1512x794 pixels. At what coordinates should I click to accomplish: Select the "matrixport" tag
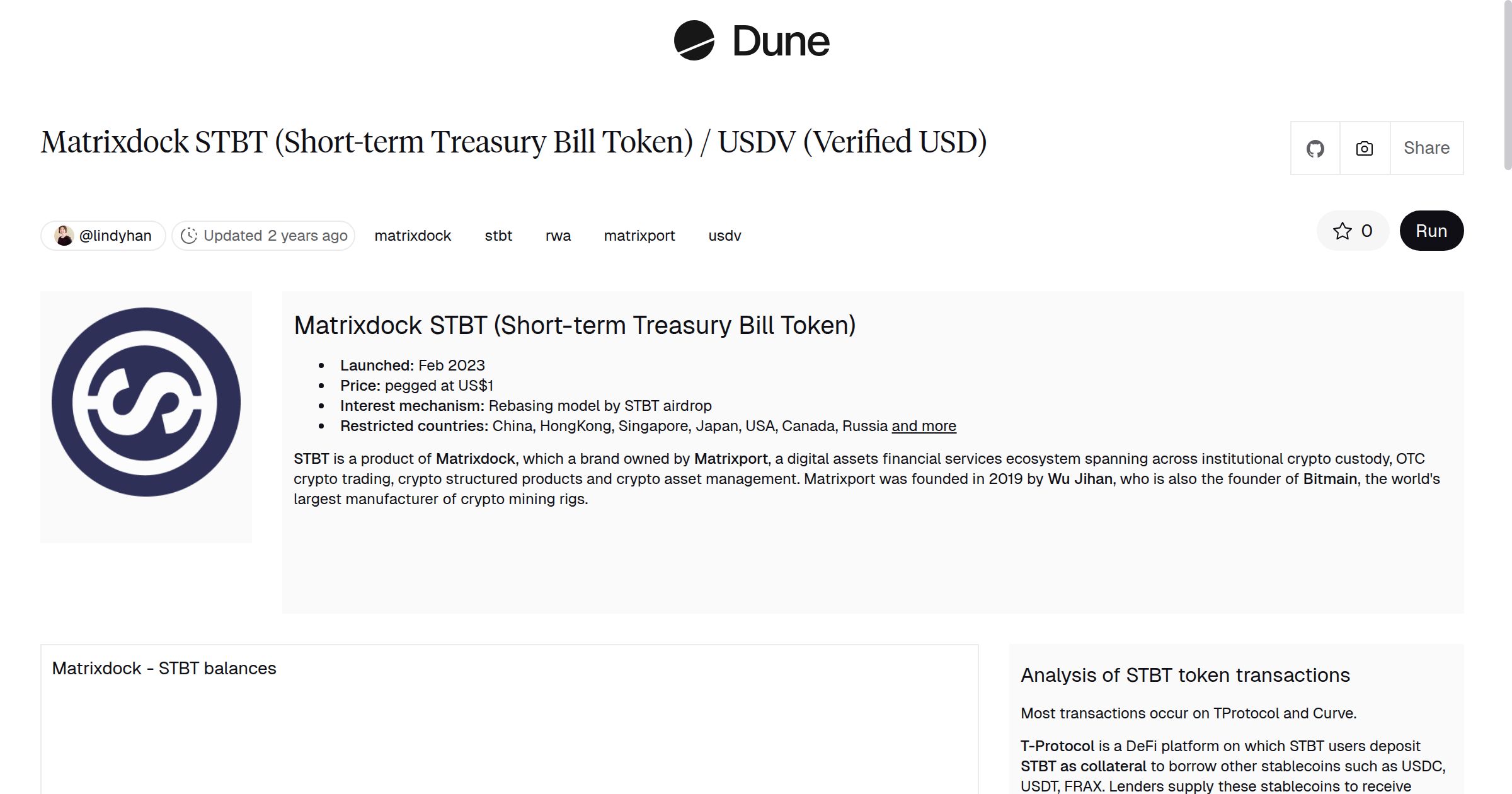click(x=640, y=235)
